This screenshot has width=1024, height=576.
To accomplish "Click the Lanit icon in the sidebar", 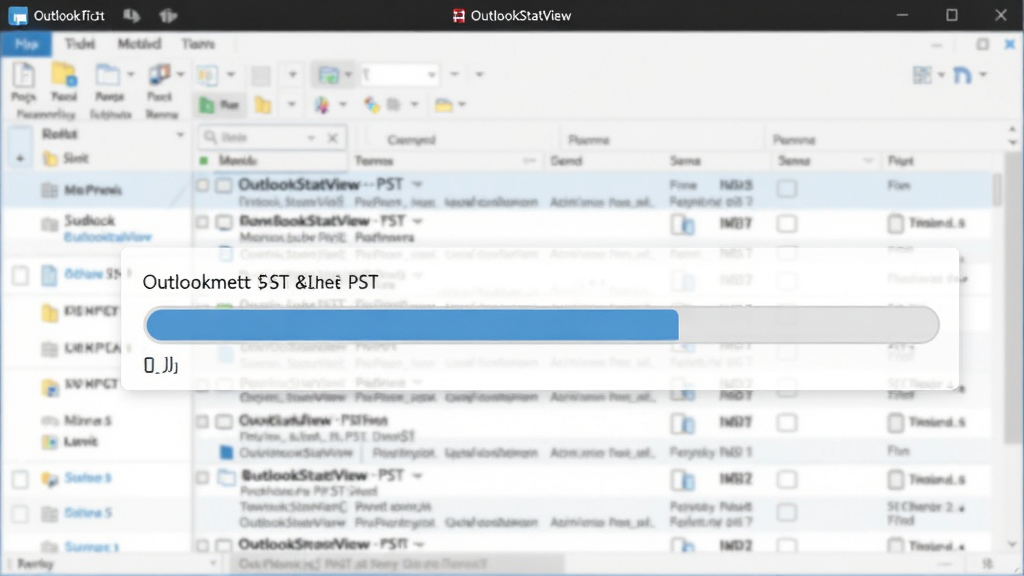I will [x=50, y=442].
